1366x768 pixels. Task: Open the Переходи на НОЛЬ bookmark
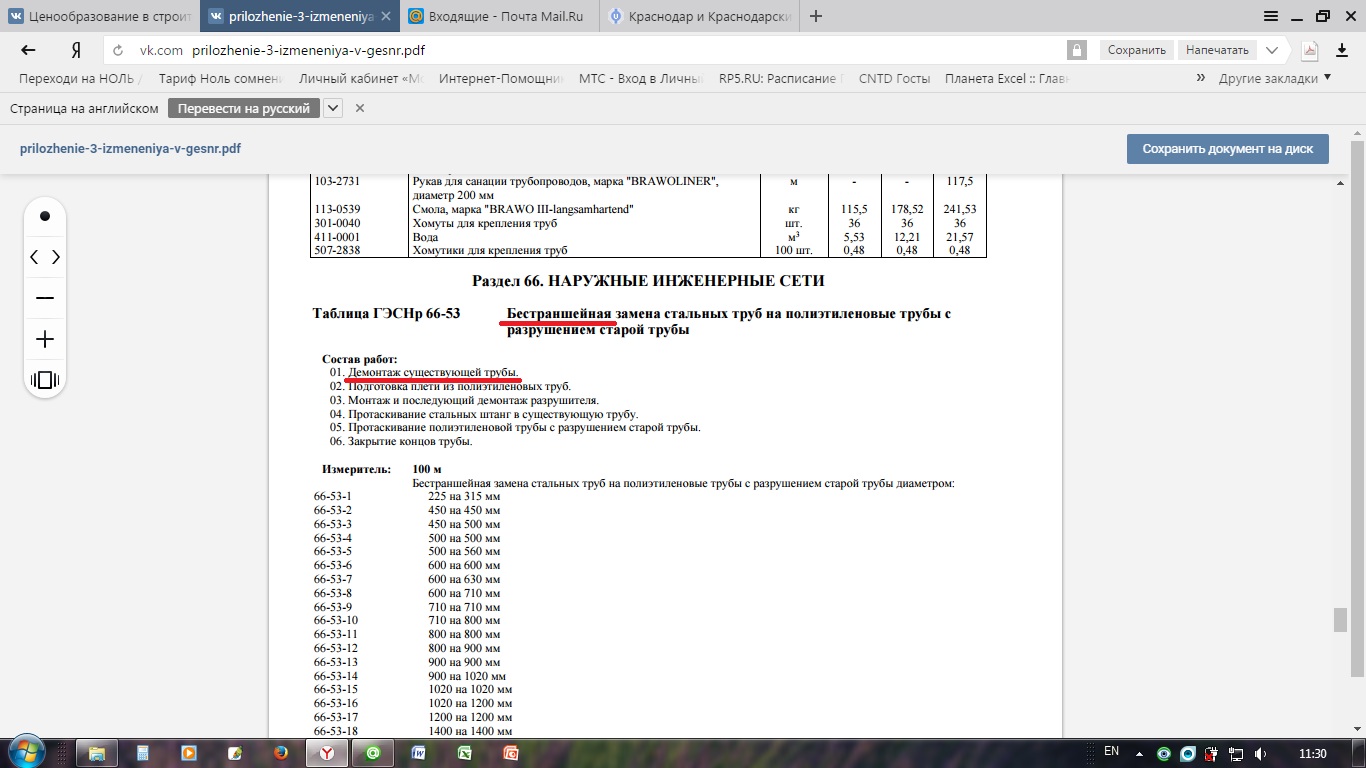[81, 78]
